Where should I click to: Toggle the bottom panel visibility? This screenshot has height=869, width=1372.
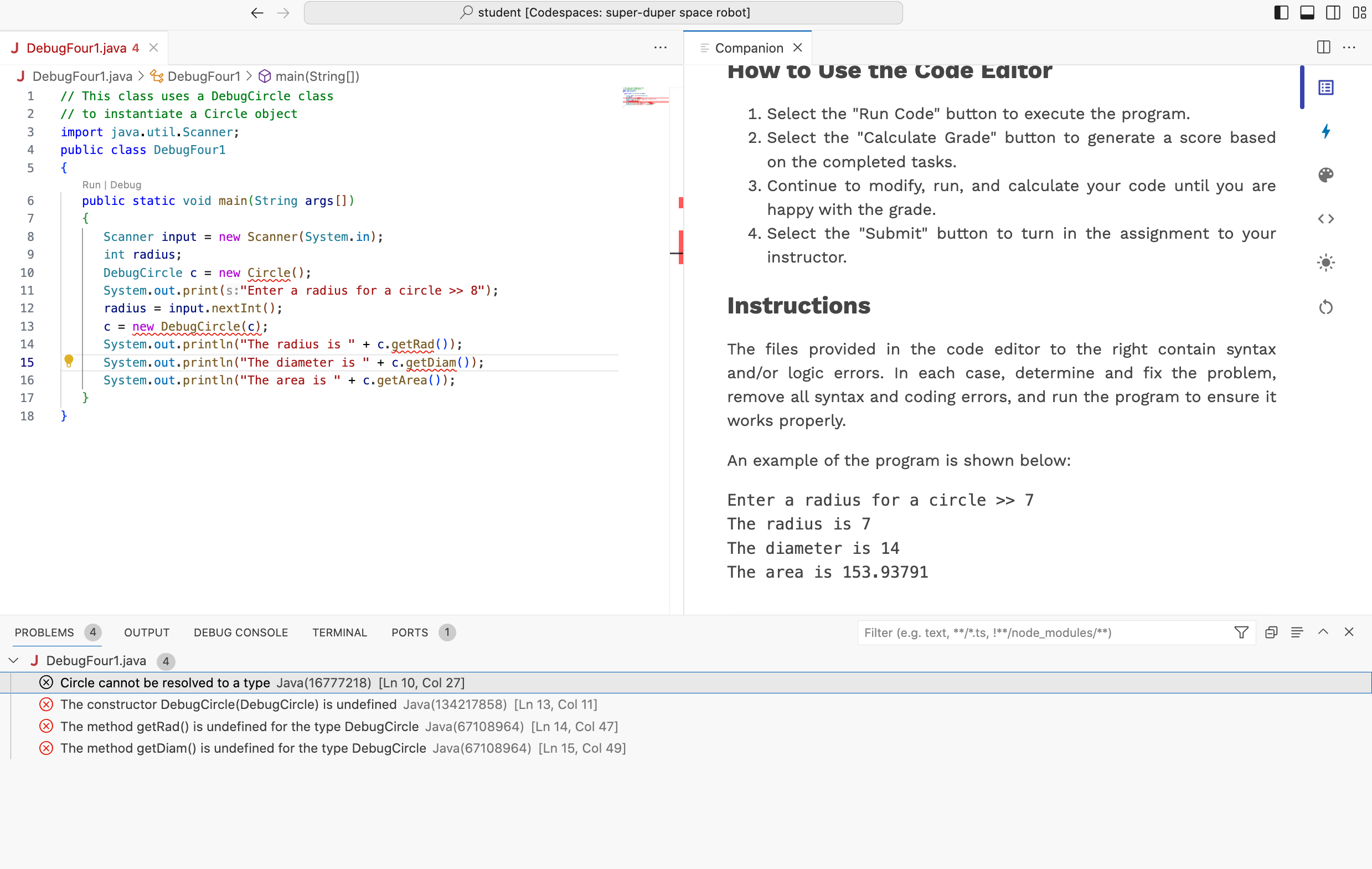[x=1307, y=12]
